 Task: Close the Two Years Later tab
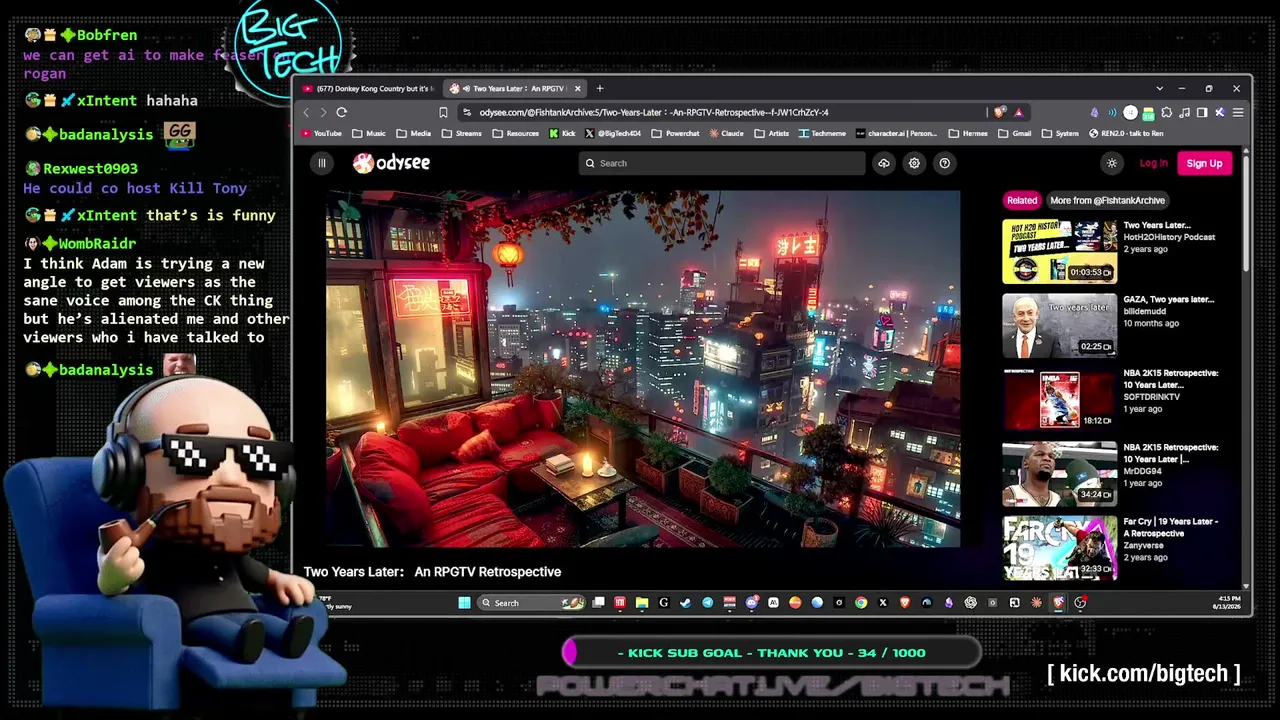click(x=577, y=88)
